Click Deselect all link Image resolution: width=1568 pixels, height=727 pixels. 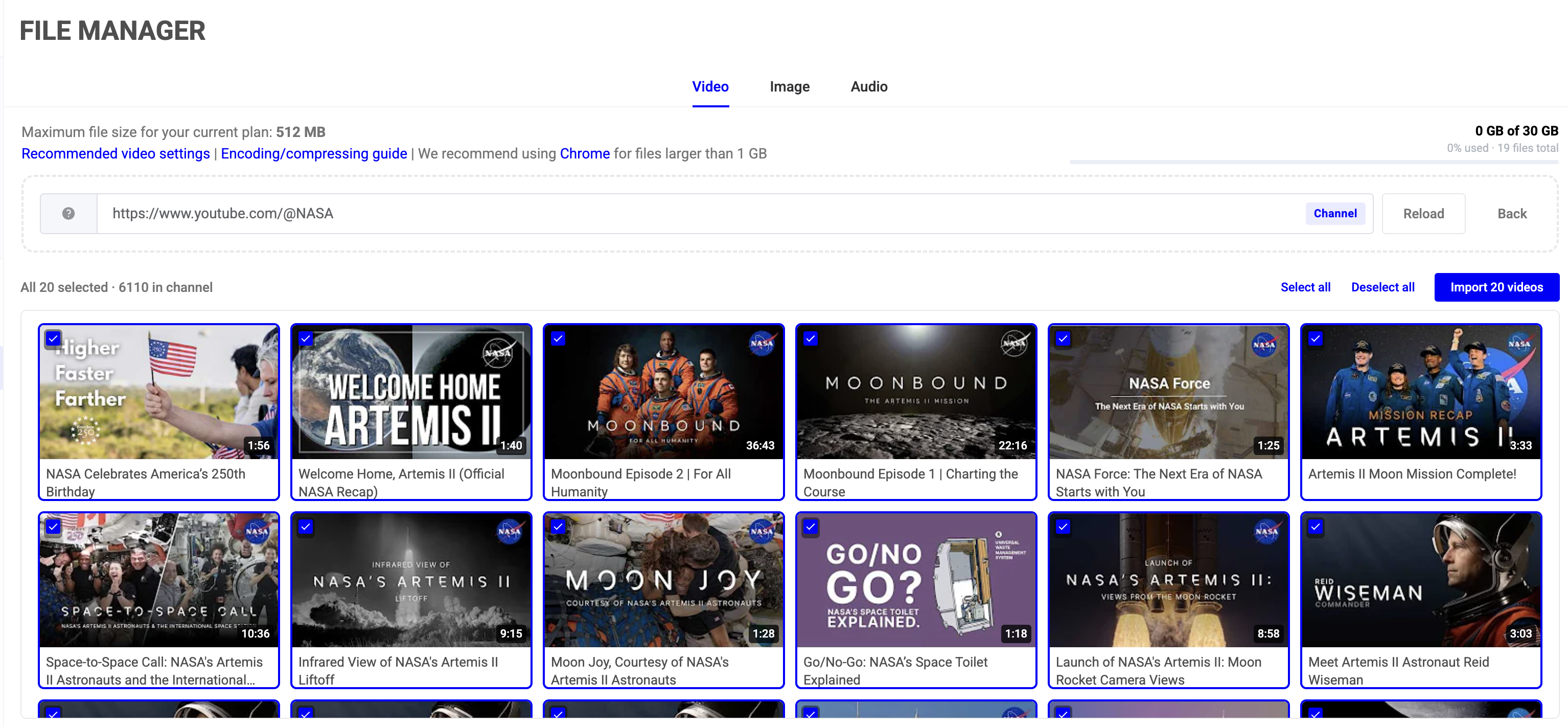(x=1382, y=287)
